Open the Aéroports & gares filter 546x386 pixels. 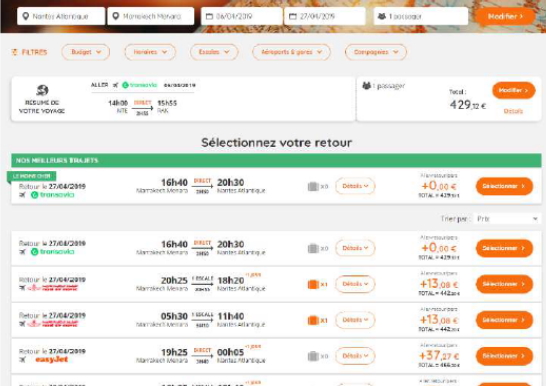[x=291, y=52]
